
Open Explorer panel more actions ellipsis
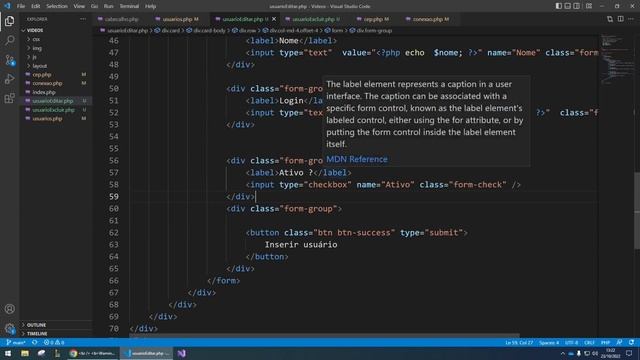(83, 19)
